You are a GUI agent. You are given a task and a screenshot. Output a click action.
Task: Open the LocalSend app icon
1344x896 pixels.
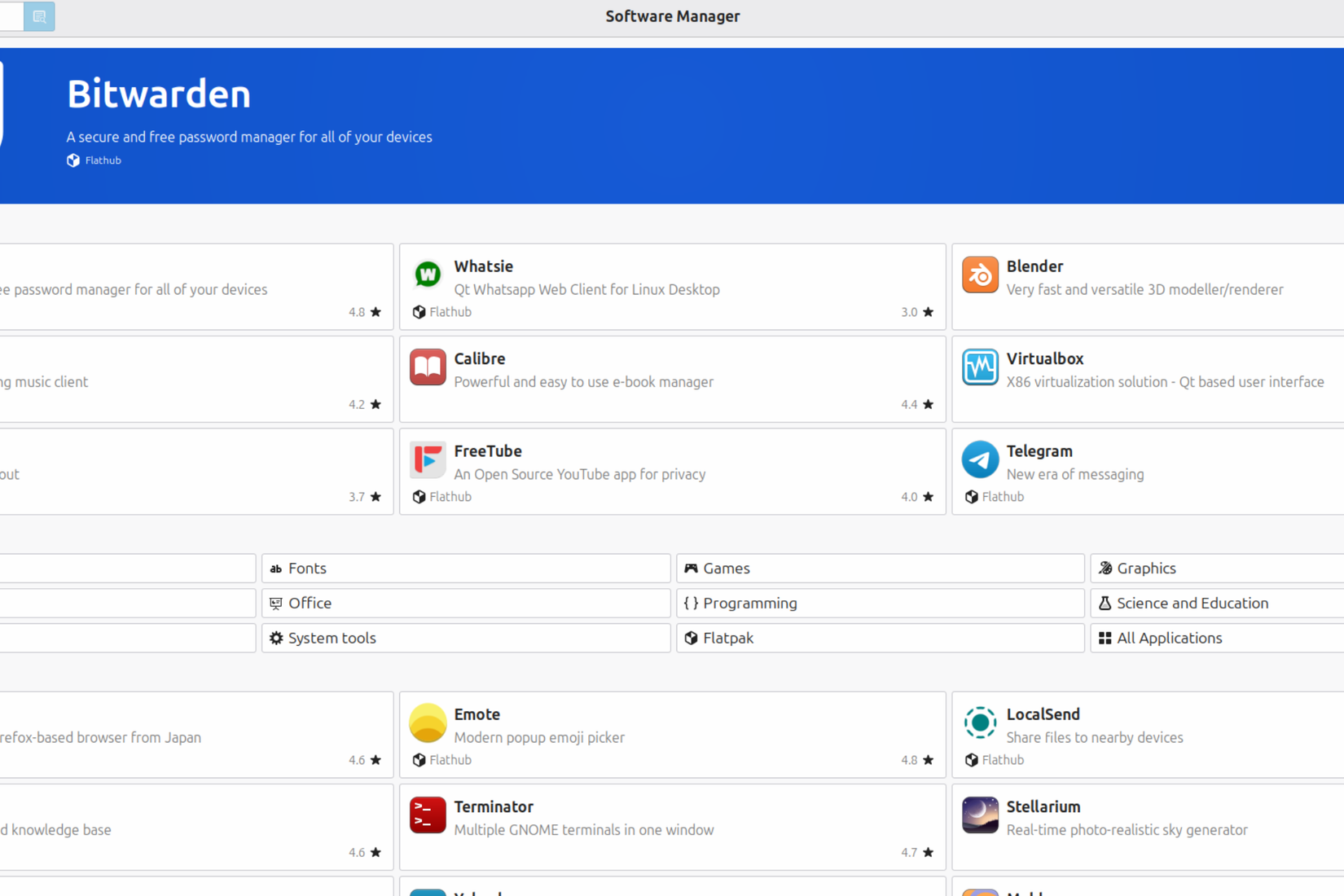pyautogui.click(x=980, y=723)
